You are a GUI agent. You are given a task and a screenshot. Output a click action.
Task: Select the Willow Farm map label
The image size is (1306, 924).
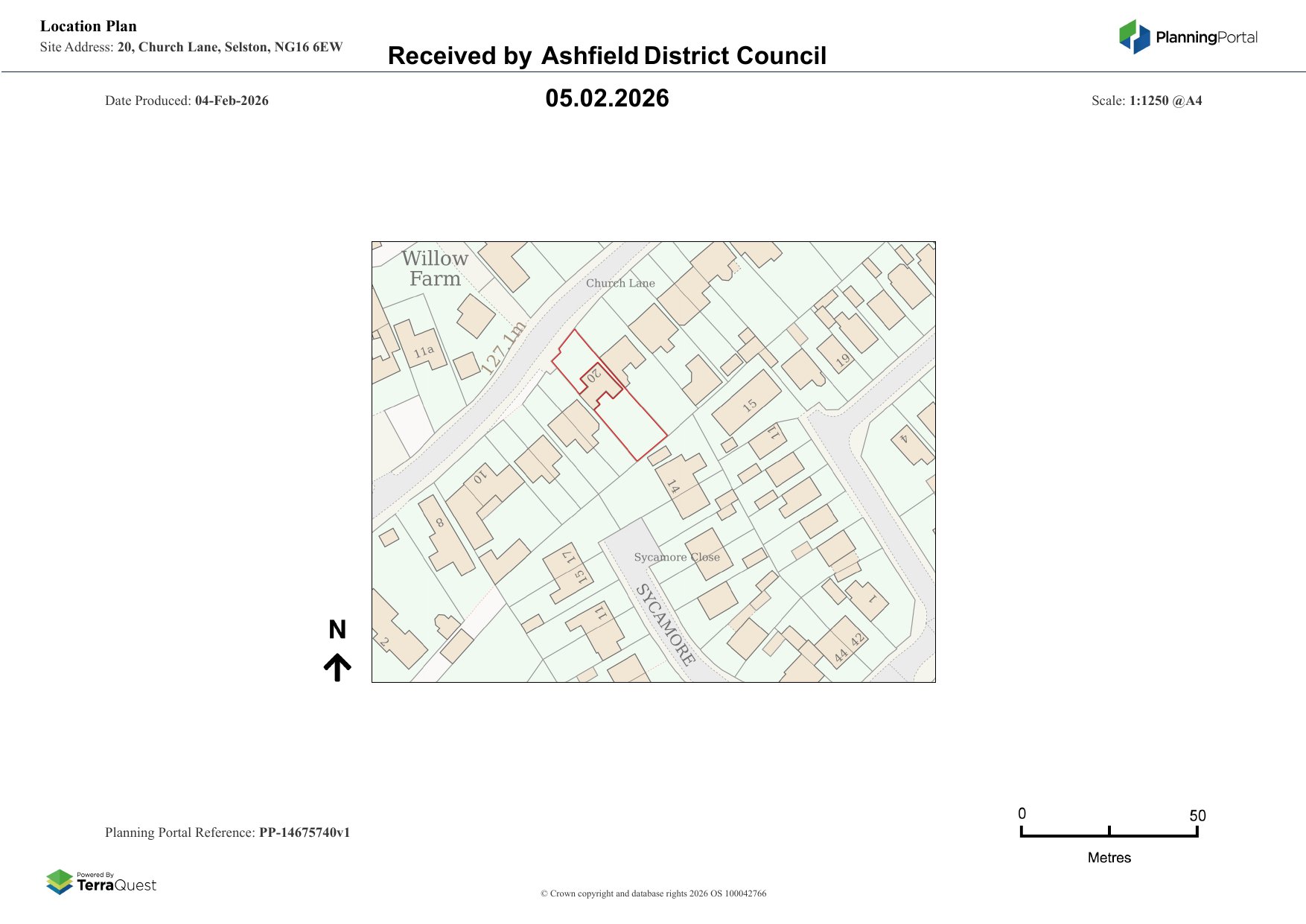435,269
